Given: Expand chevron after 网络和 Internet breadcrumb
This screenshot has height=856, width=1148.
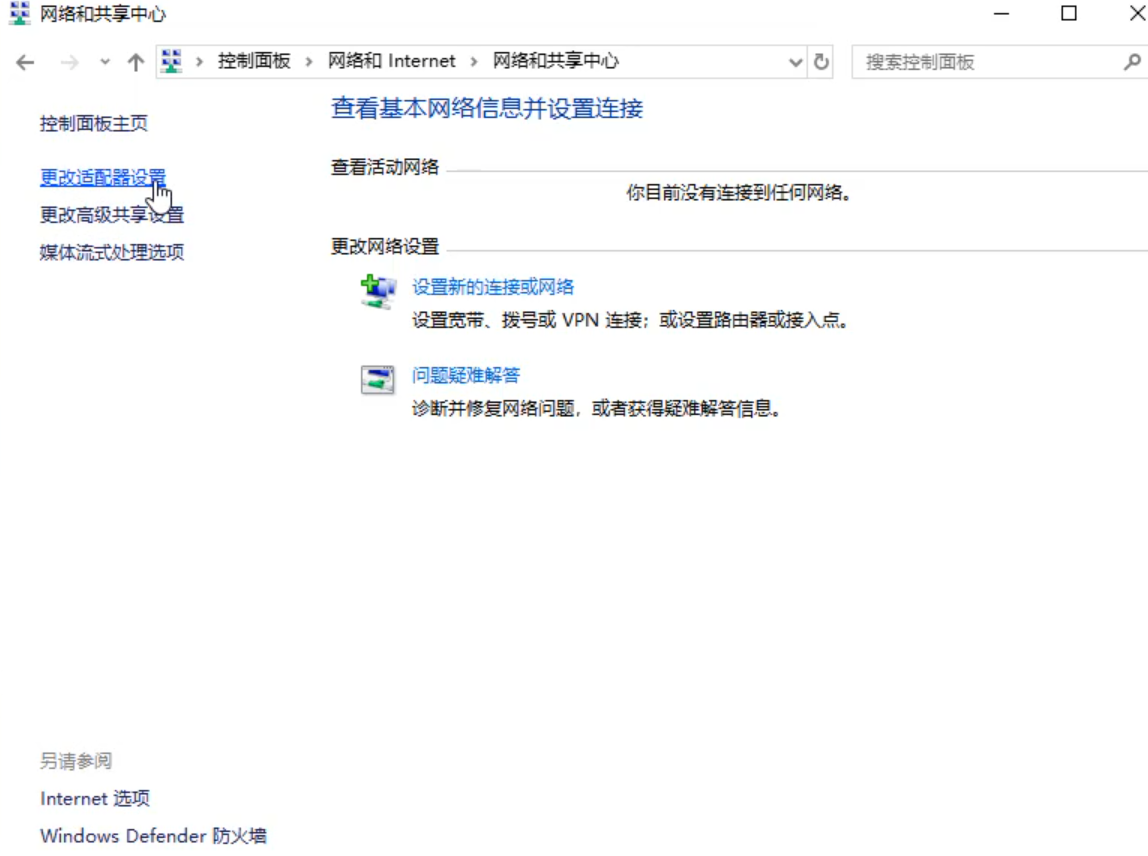Looking at the screenshot, I should [474, 62].
